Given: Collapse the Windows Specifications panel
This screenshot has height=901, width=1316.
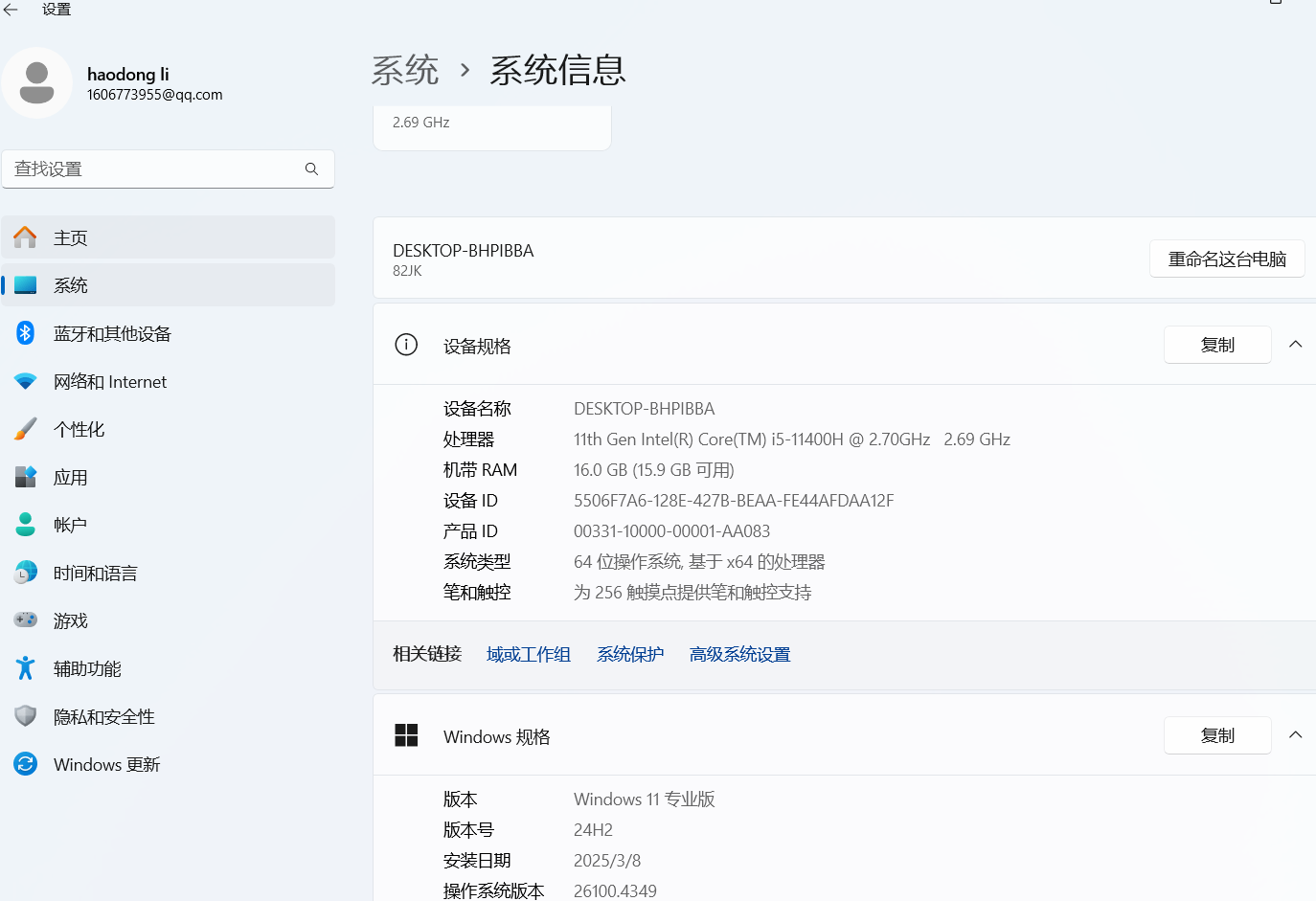Looking at the screenshot, I should click(x=1295, y=734).
